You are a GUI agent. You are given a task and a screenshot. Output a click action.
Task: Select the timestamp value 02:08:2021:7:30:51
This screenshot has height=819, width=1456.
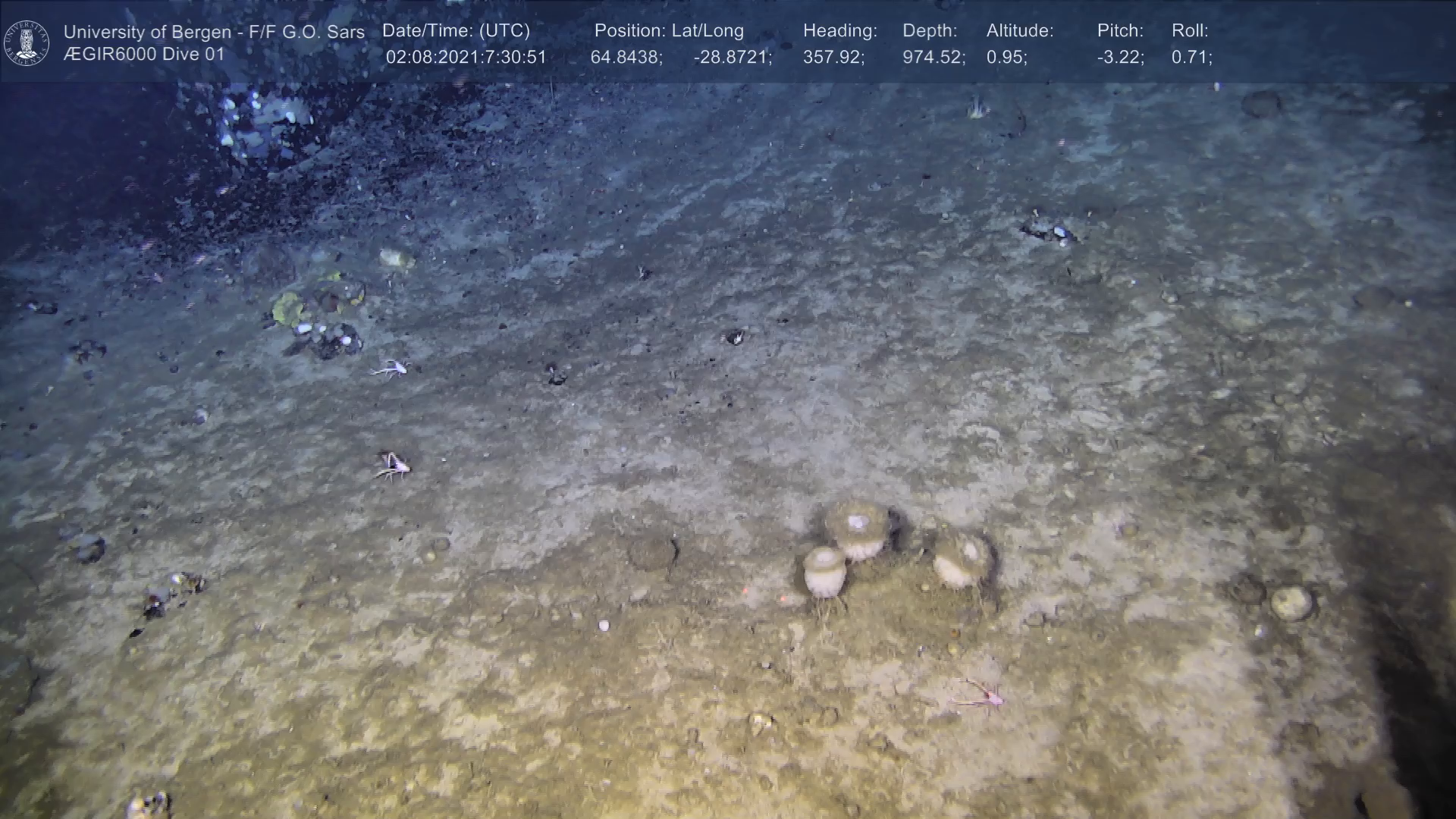point(466,58)
